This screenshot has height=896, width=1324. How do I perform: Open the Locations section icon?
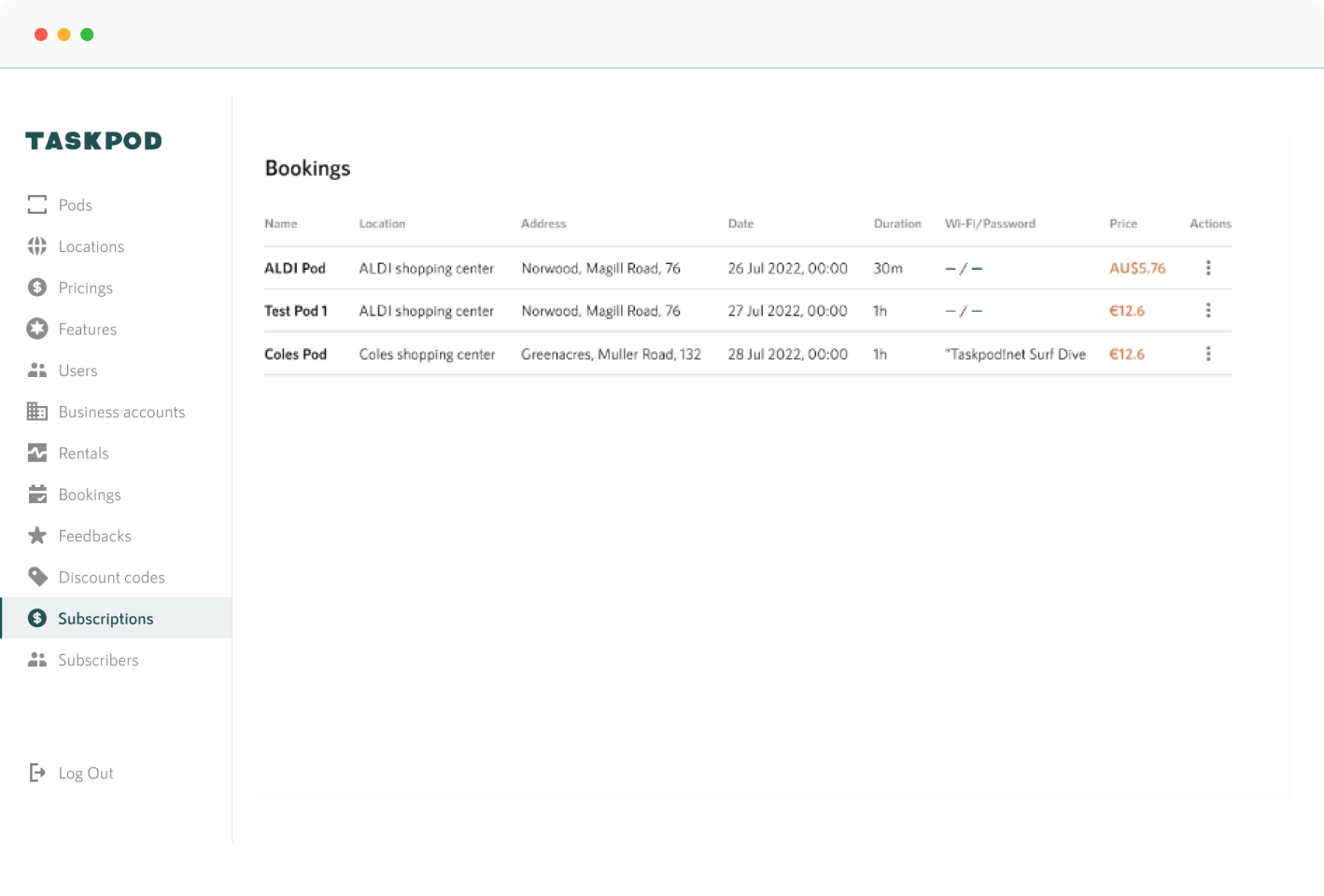pos(37,245)
